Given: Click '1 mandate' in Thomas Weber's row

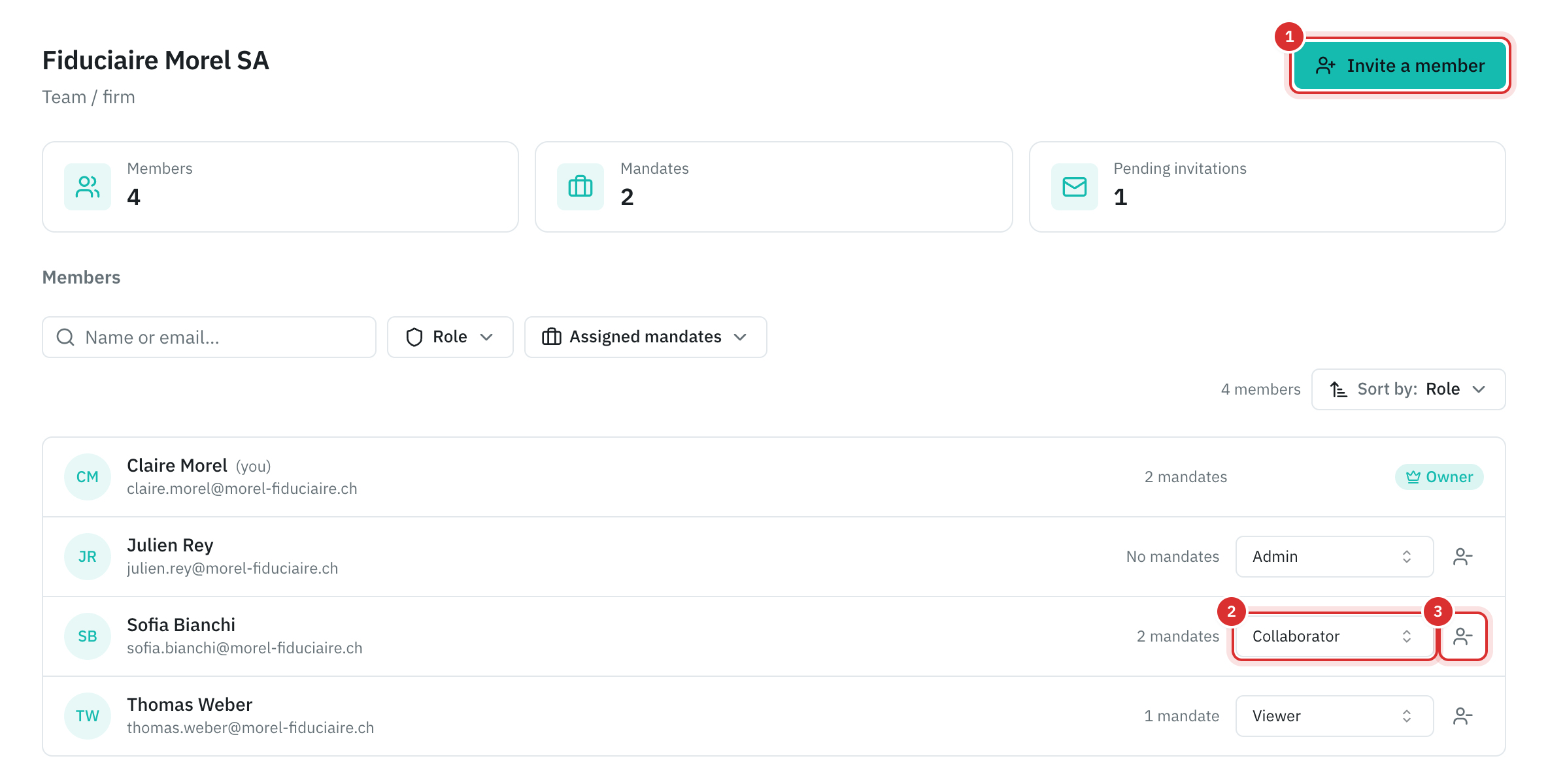Looking at the screenshot, I should [1182, 716].
